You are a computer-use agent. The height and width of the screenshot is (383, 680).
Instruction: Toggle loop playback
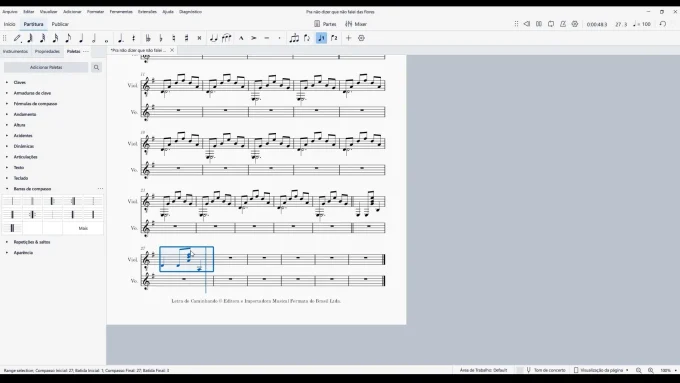[551, 24]
